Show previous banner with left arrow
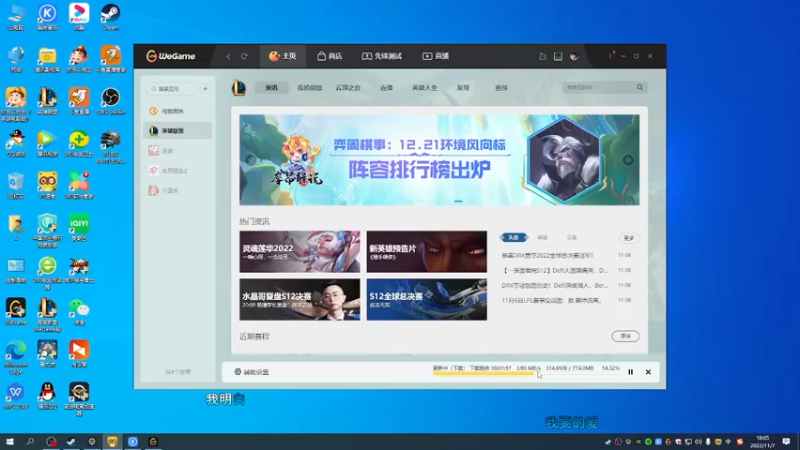 [250, 160]
